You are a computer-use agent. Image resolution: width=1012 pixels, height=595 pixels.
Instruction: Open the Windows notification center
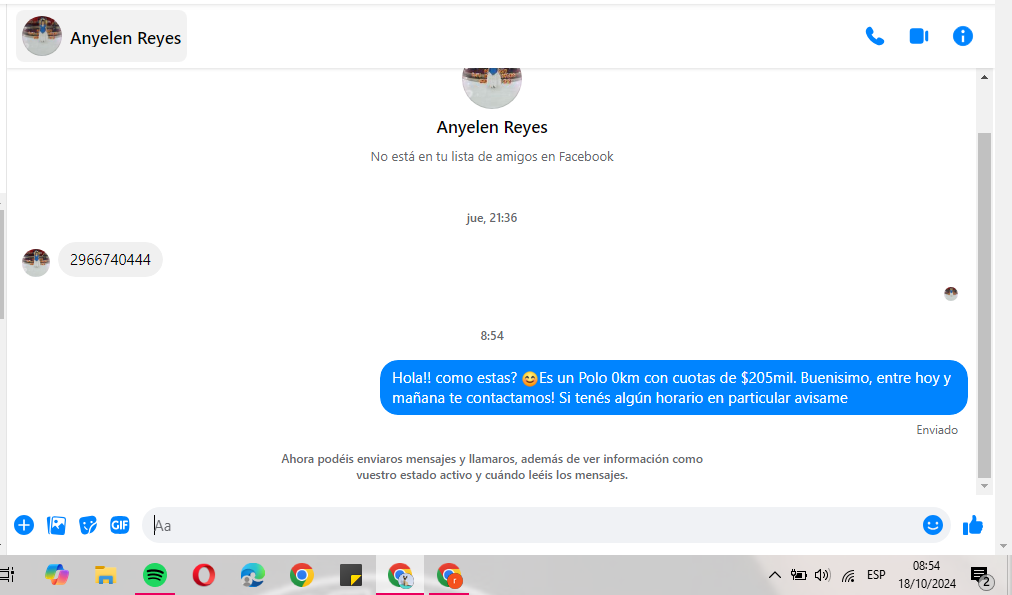[980, 575]
